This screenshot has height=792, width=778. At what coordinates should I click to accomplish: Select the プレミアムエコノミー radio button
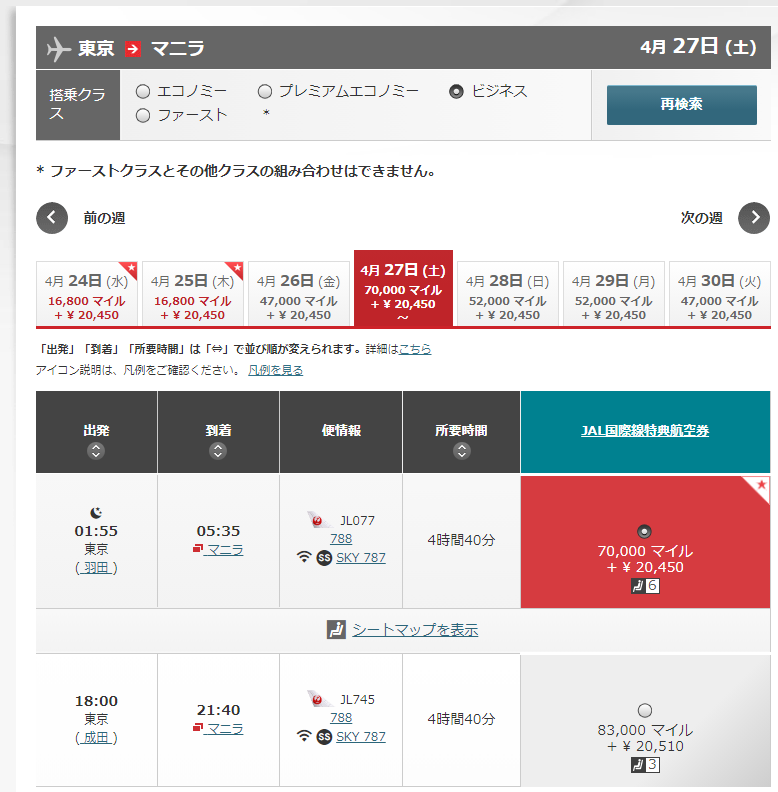tap(265, 92)
